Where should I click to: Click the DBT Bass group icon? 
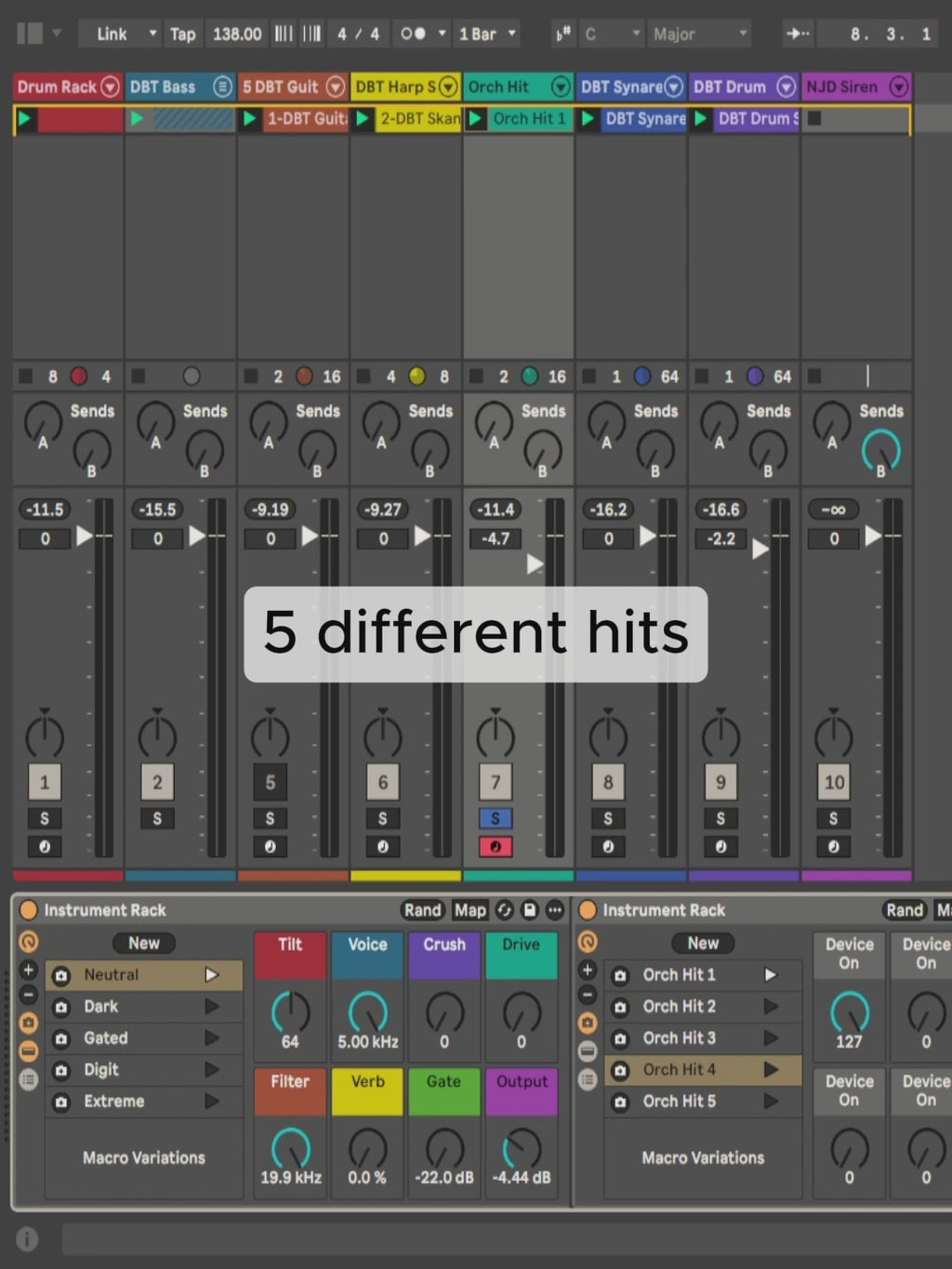click(x=222, y=86)
